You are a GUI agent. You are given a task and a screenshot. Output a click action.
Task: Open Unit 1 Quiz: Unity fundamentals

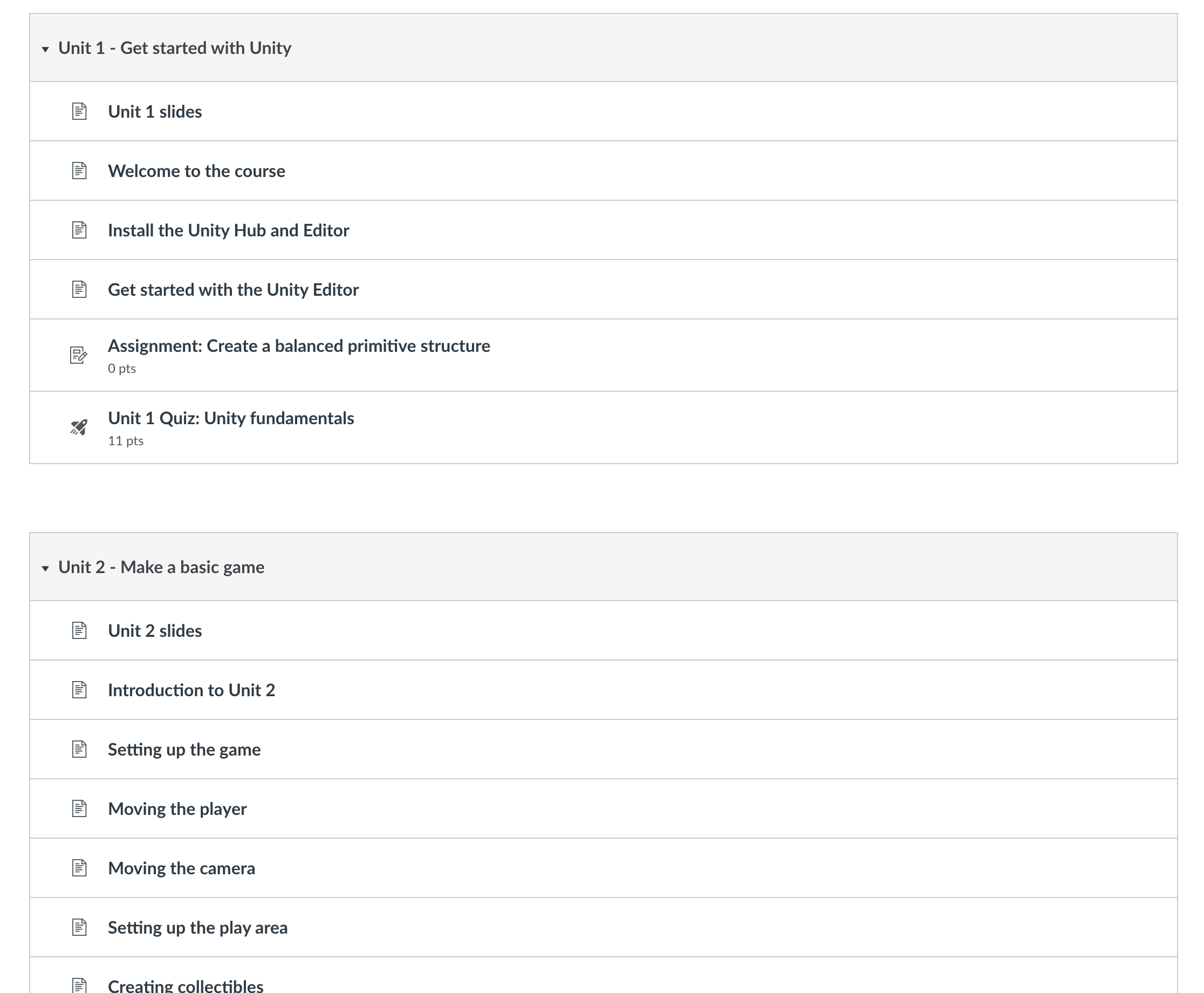tap(230, 418)
